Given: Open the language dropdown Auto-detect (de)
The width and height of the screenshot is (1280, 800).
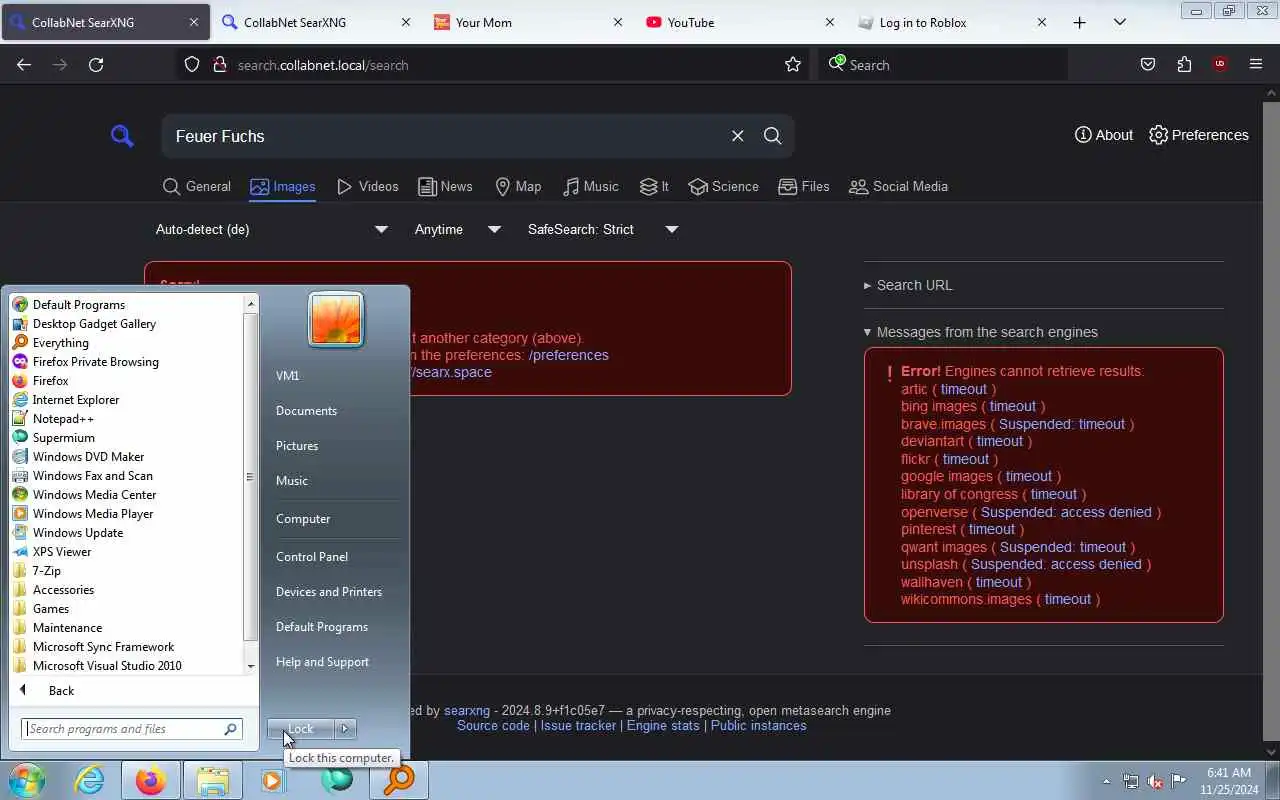Looking at the screenshot, I should [271, 229].
